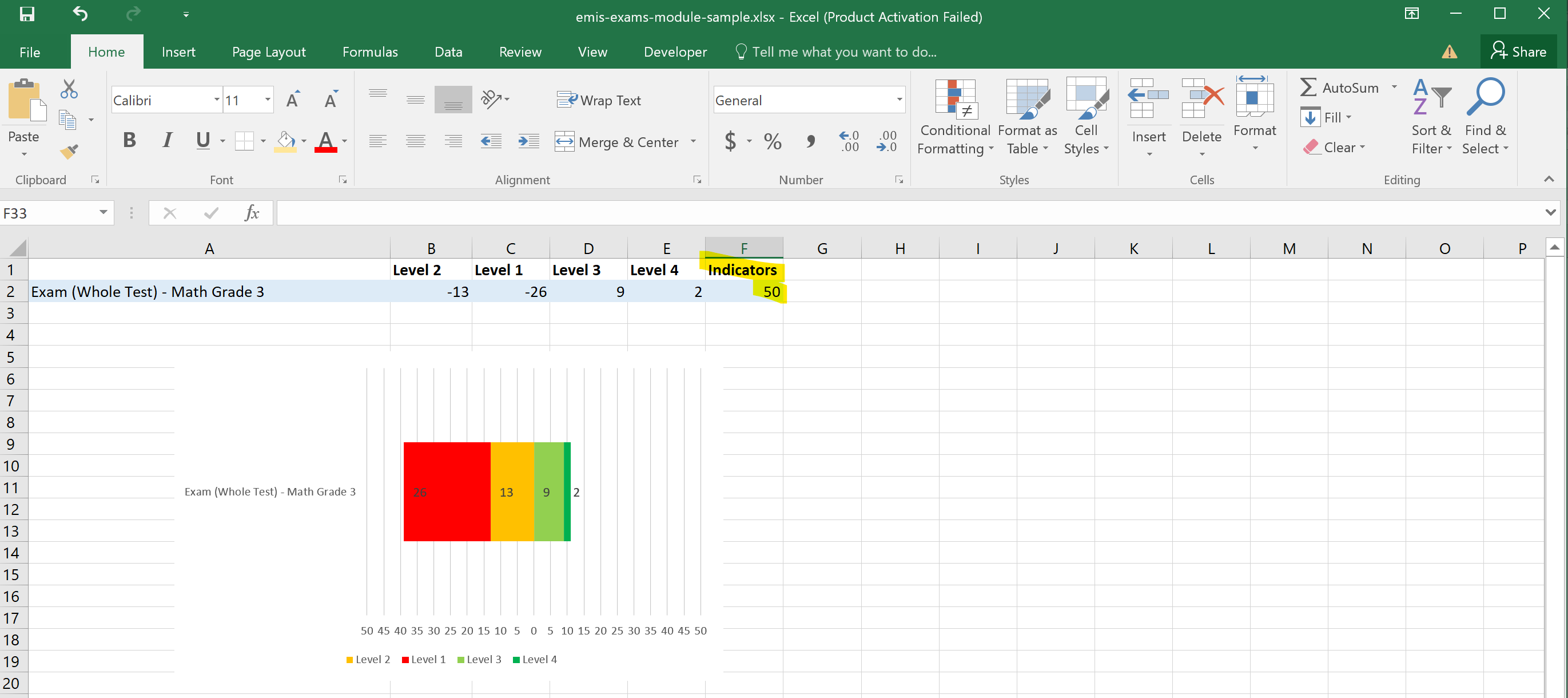This screenshot has height=698, width=1568.
Task: Toggle Bold formatting
Action: point(129,141)
